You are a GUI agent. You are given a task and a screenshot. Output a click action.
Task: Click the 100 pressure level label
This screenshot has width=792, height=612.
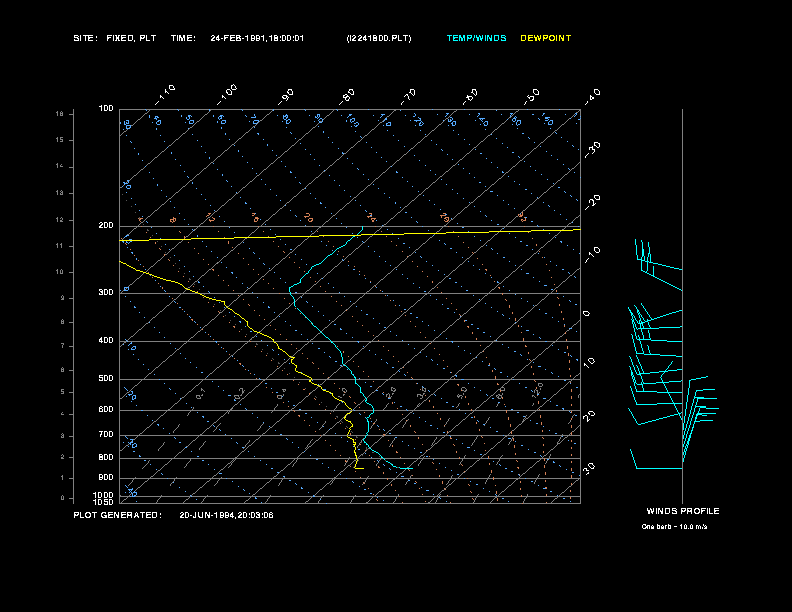tap(106, 109)
